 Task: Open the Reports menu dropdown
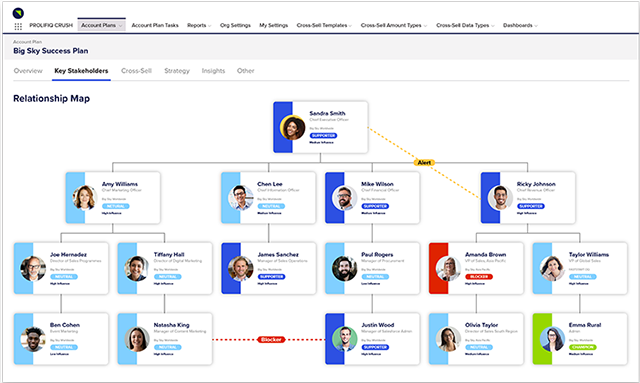click(199, 25)
